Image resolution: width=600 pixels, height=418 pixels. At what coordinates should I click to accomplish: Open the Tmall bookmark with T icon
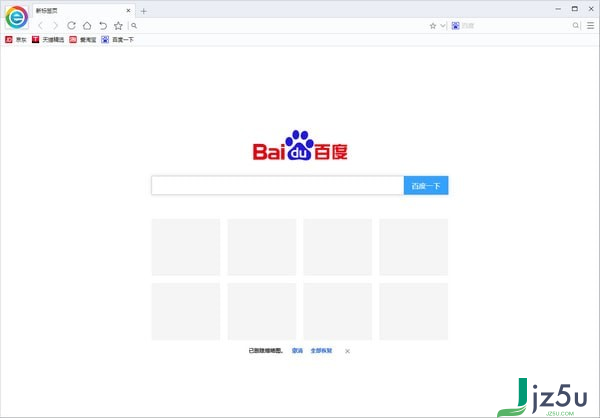coord(48,39)
